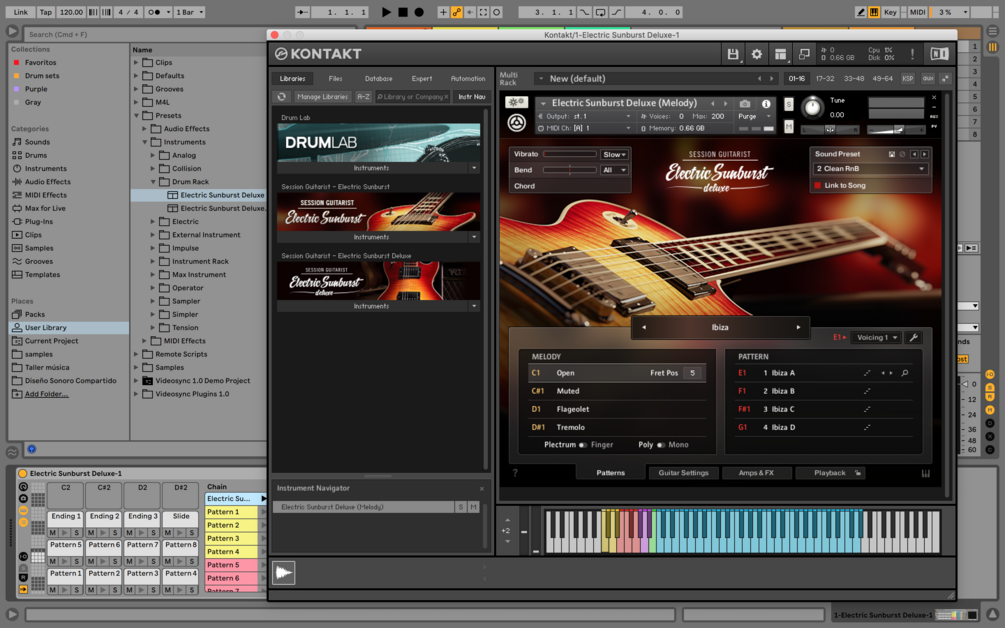Open Sound Preset 2 Clean RnB dropdown

coord(870,169)
